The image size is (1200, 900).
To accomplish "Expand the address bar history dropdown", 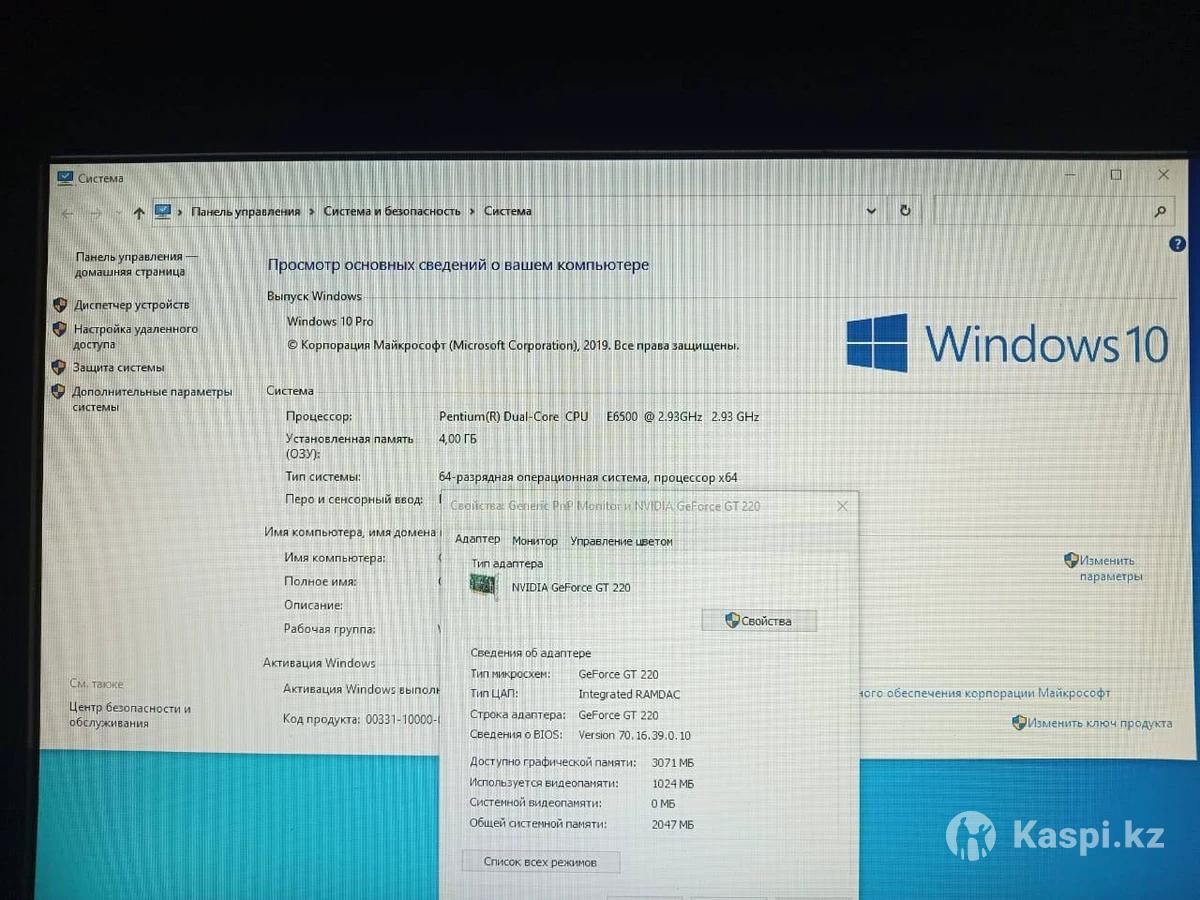I will (871, 211).
